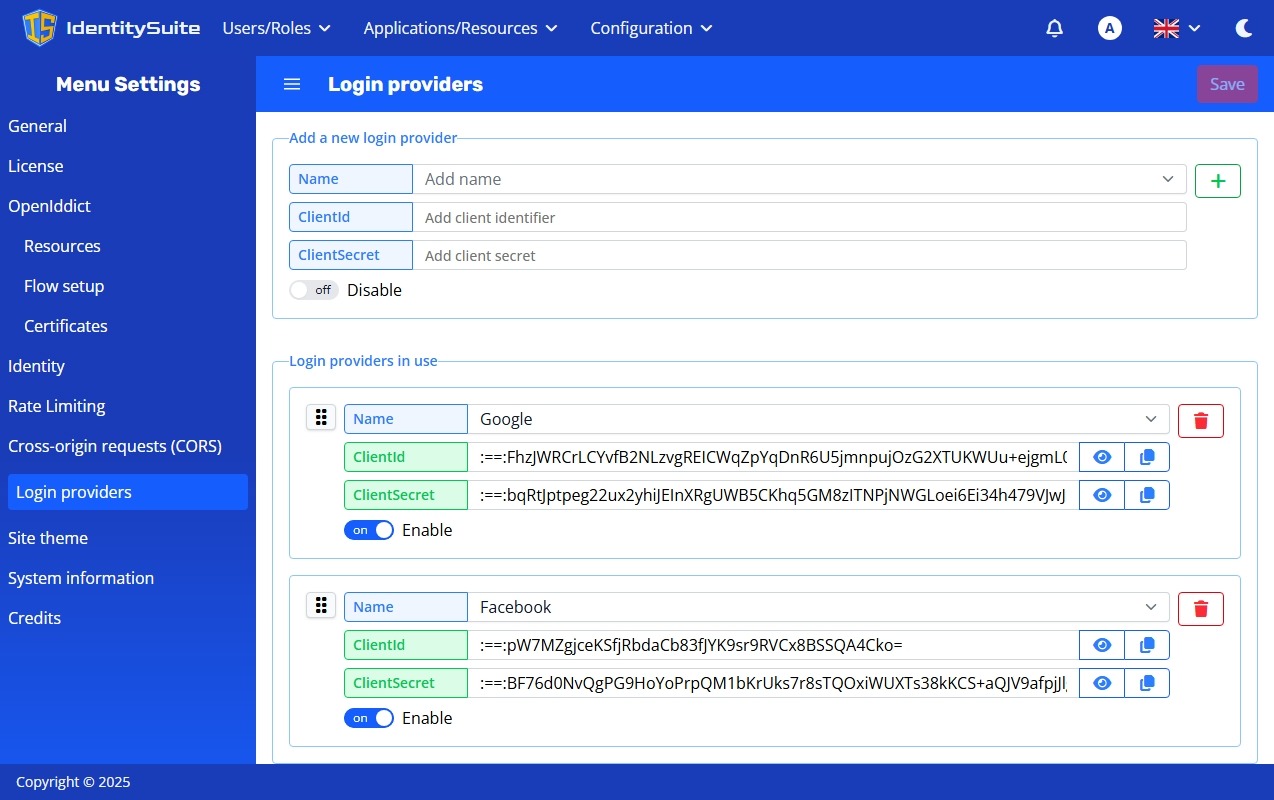Click the notification bell icon
Image resolution: width=1274 pixels, height=800 pixels.
[1054, 28]
